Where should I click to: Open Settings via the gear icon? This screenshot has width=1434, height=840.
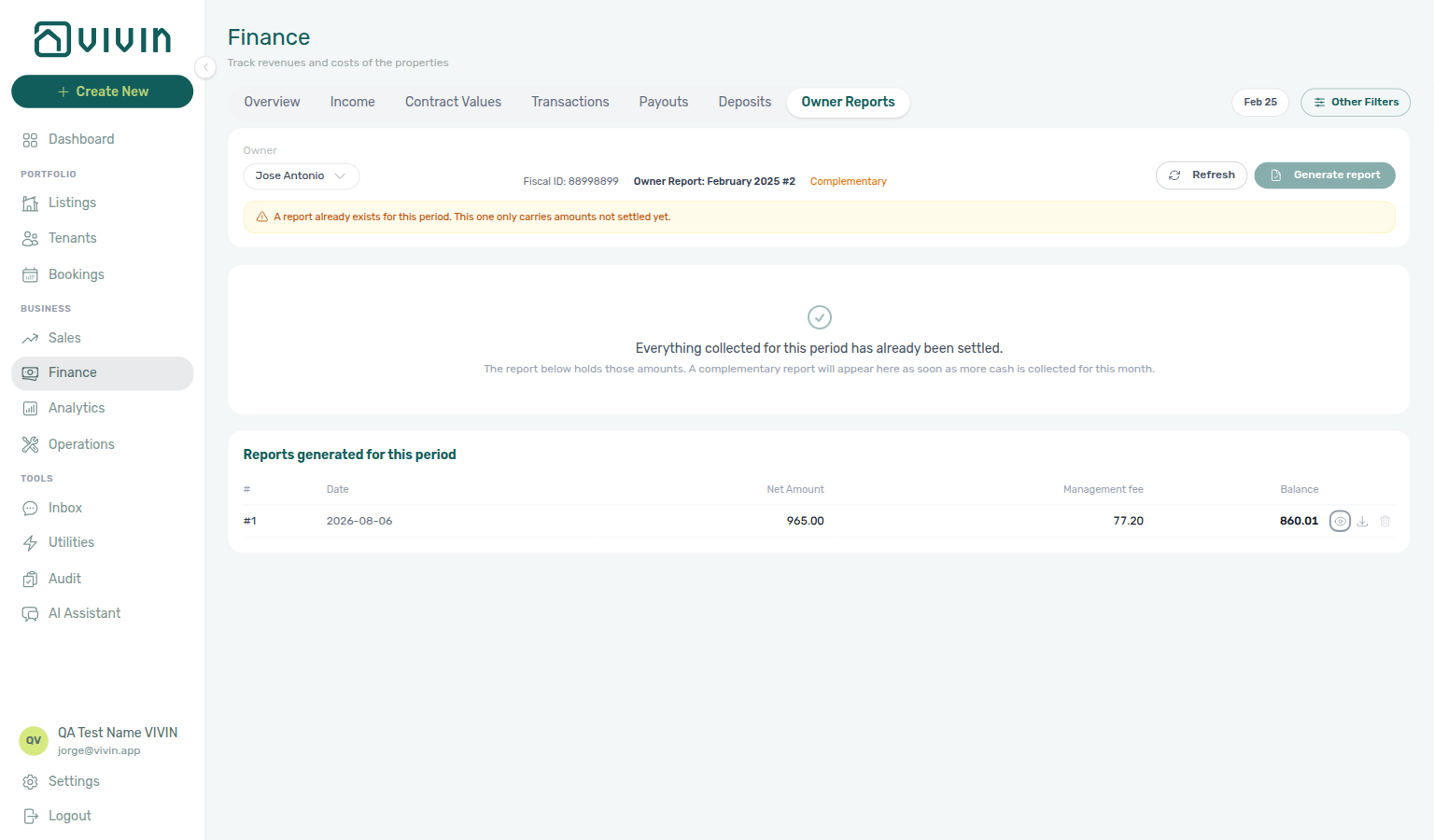pos(30,782)
